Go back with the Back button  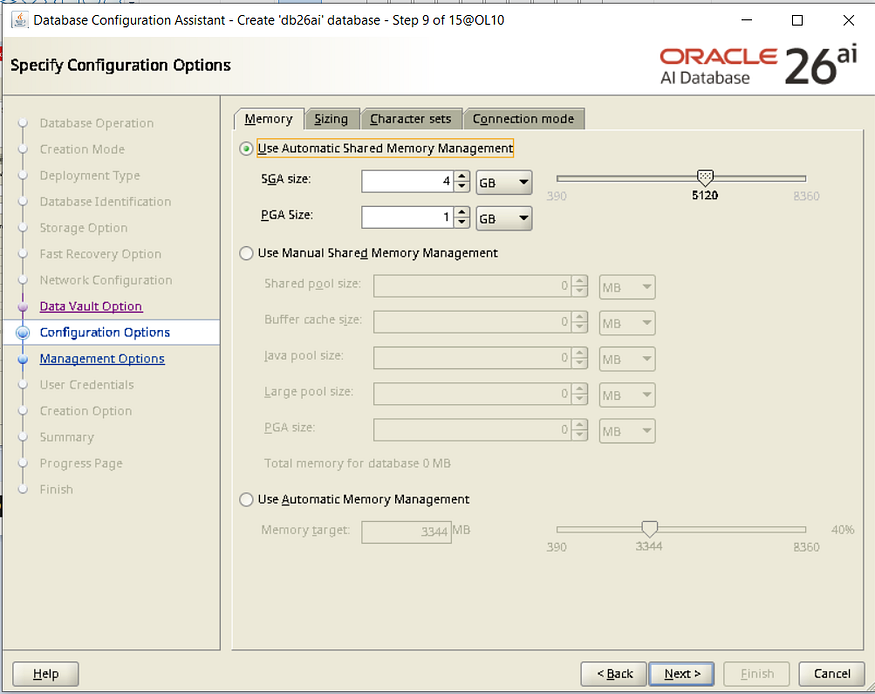point(614,674)
